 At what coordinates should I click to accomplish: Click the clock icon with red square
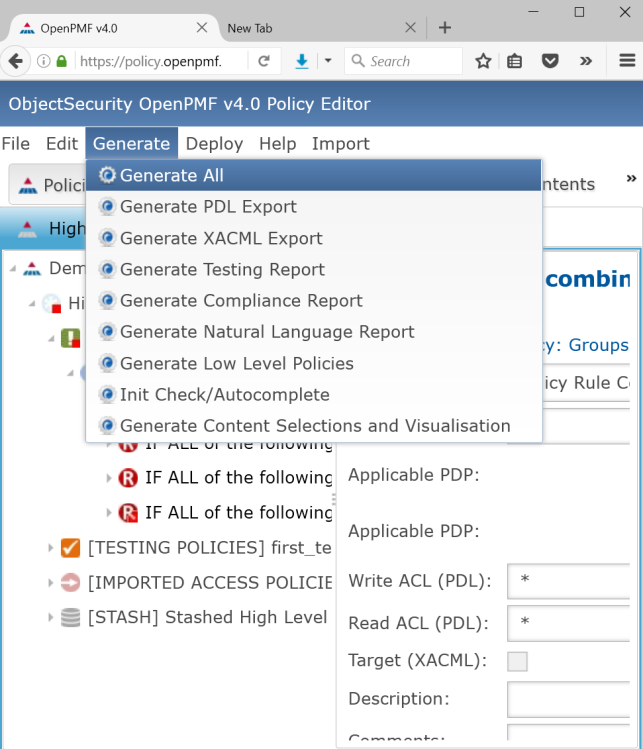click(x=52, y=303)
